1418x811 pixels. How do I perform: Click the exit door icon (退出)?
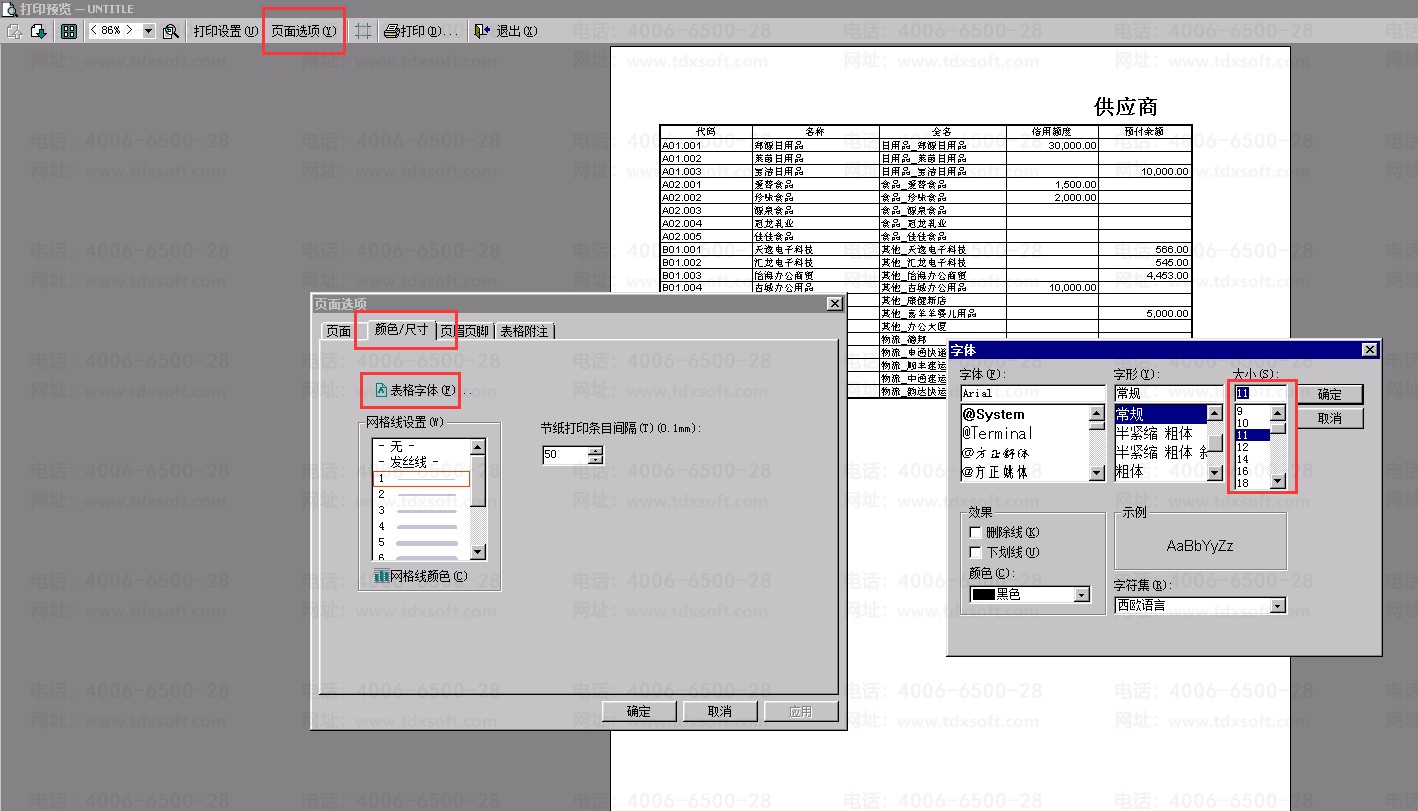pos(483,31)
